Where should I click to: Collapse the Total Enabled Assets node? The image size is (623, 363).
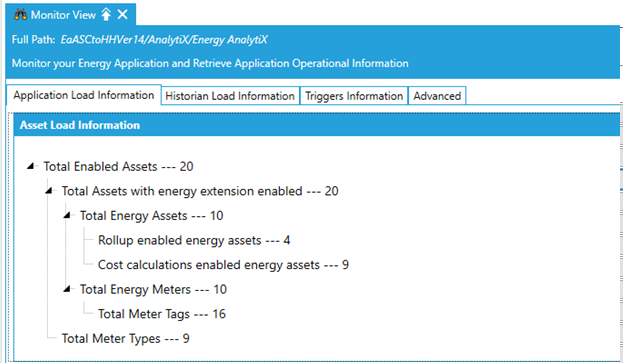[x=31, y=166]
